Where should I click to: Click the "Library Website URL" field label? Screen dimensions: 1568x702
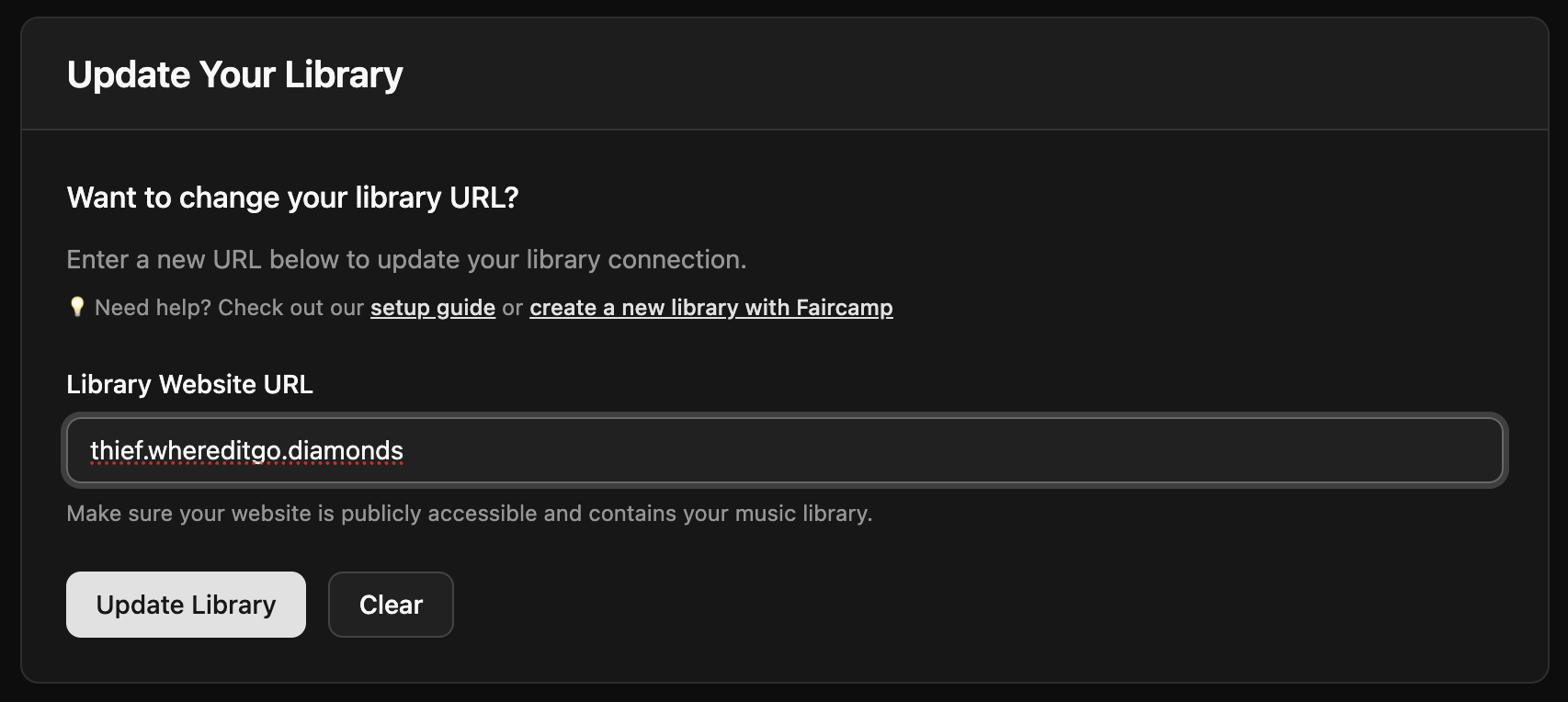[190, 384]
